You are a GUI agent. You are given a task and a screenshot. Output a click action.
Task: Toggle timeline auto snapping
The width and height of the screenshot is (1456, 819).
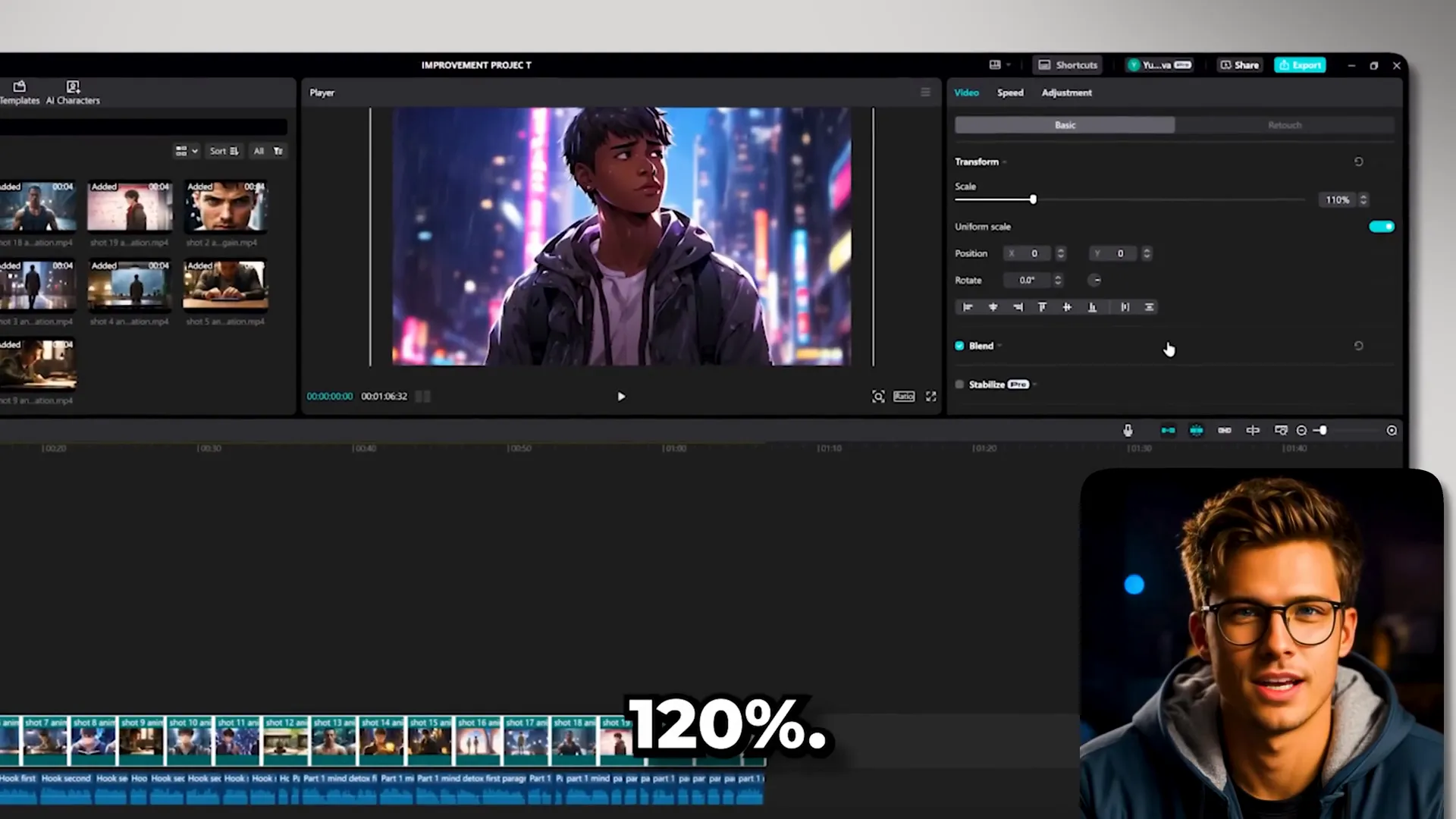1196,431
